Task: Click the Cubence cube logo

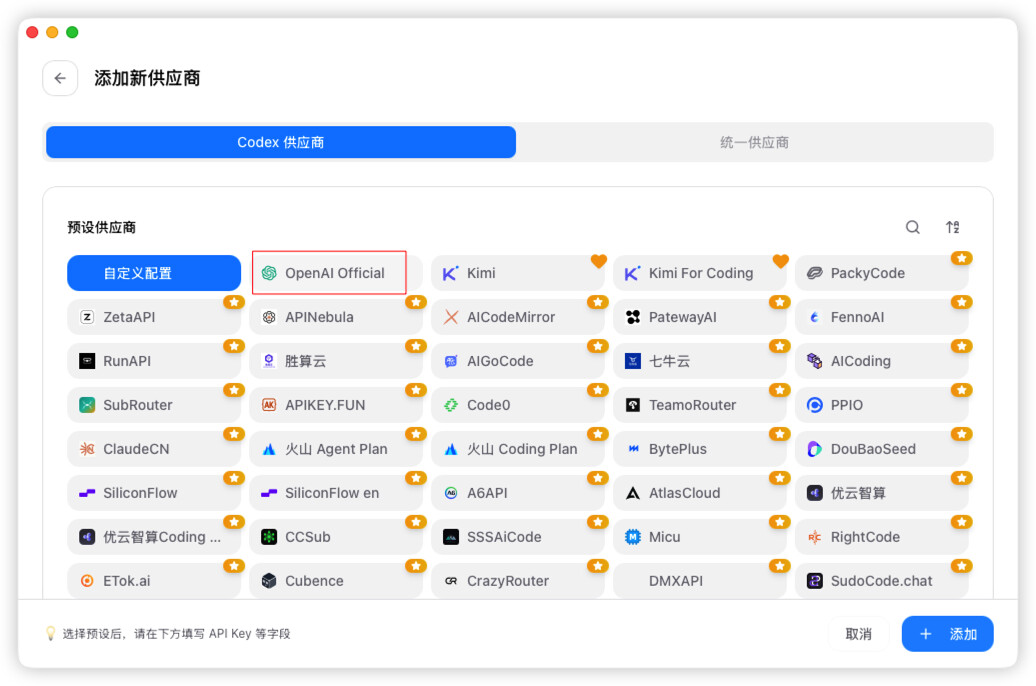Action: click(269, 581)
